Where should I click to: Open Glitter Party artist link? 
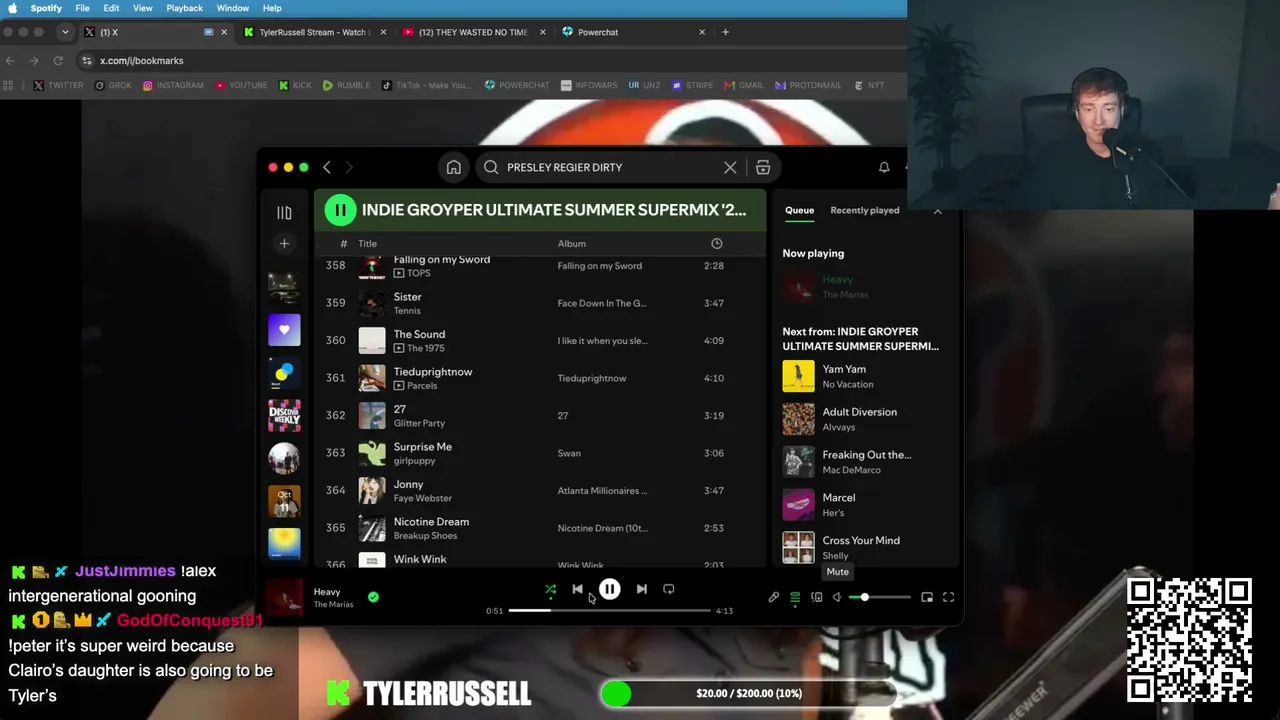click(419, 423)
